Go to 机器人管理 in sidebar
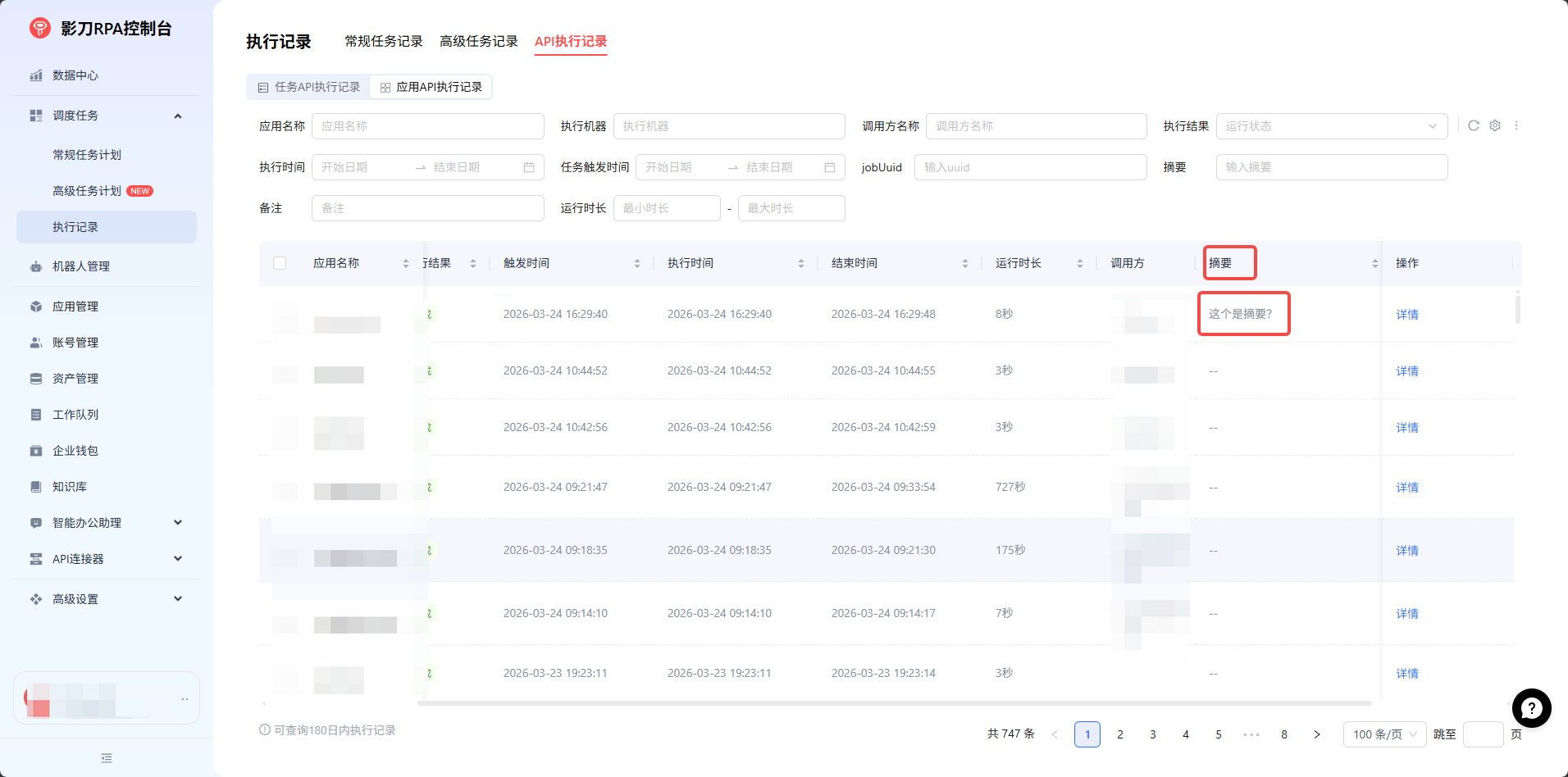This screenshot has width=1568, height=777. coord(80,266)
